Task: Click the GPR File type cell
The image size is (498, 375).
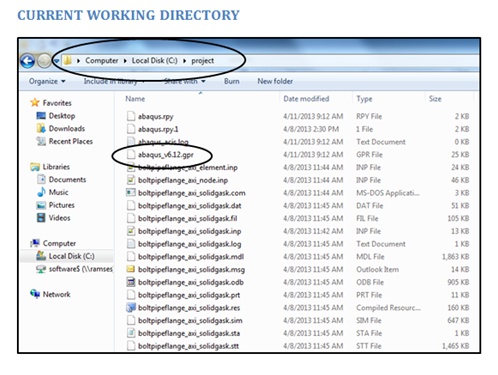Action: click(x=369, y=155)
